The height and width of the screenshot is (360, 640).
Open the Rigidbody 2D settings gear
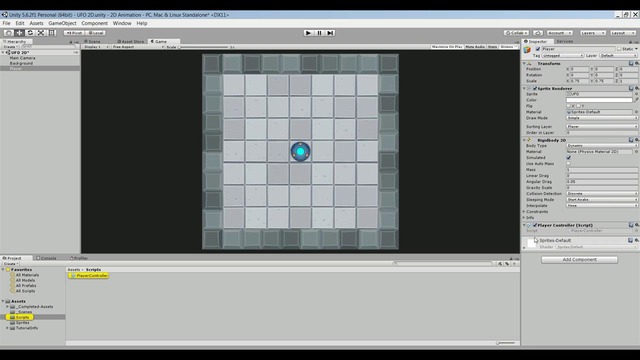[637, 140]
